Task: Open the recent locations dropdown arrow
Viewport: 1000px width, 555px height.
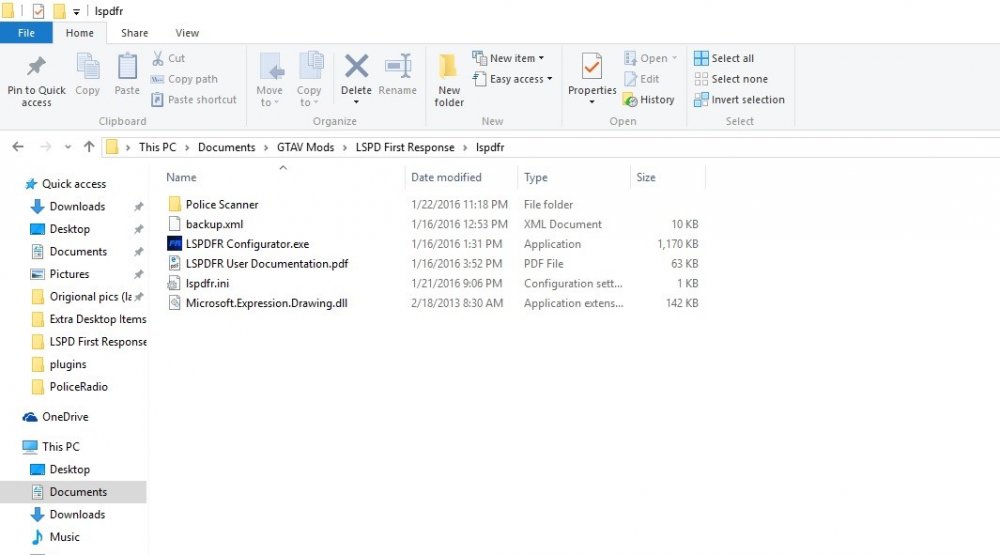Action: 68,147
